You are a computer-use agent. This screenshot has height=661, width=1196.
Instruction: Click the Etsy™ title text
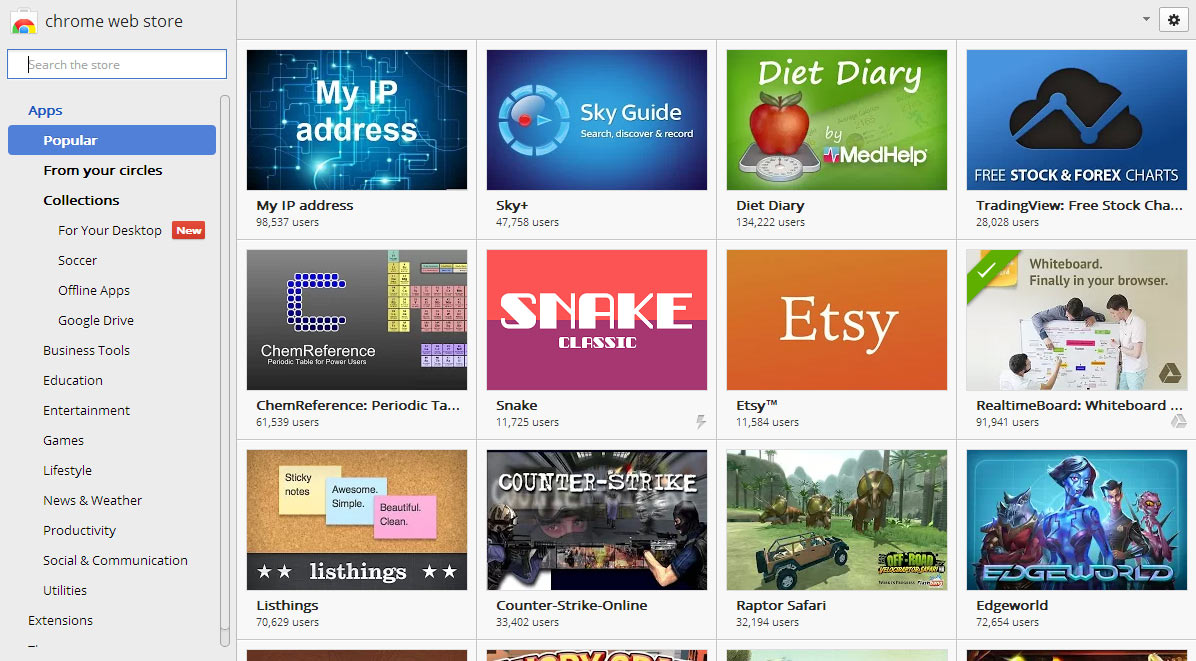click(757, 406)
